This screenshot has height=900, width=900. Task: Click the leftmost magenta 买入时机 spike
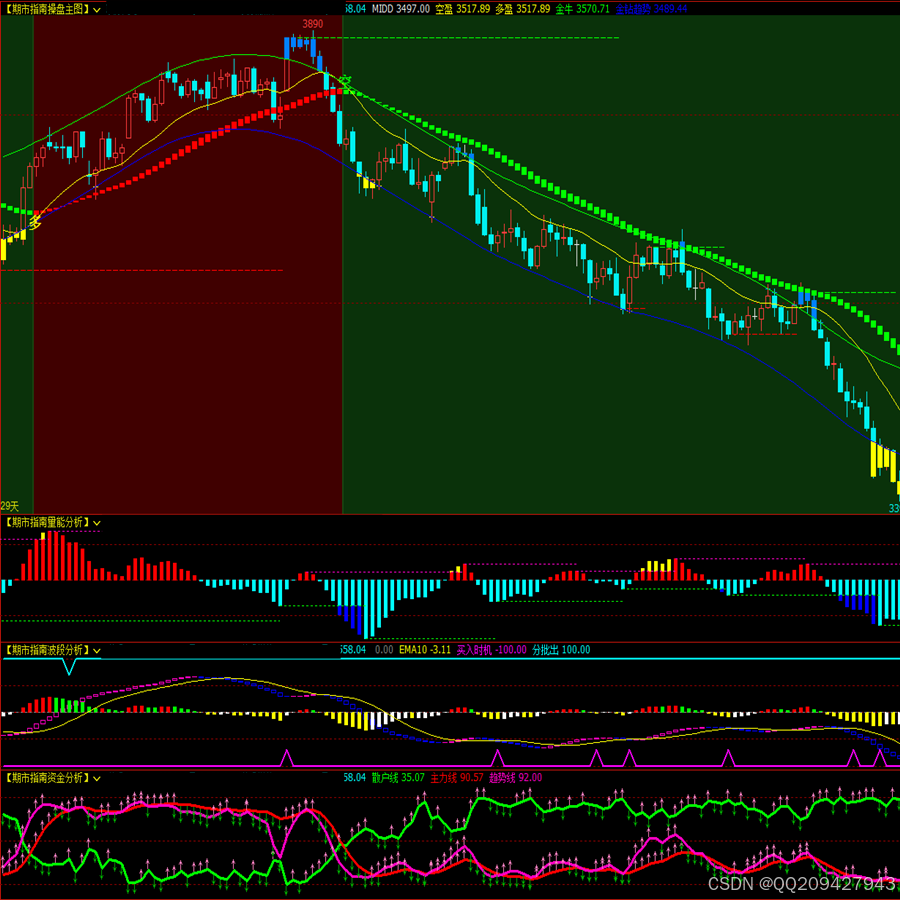(x=286, y=758)
